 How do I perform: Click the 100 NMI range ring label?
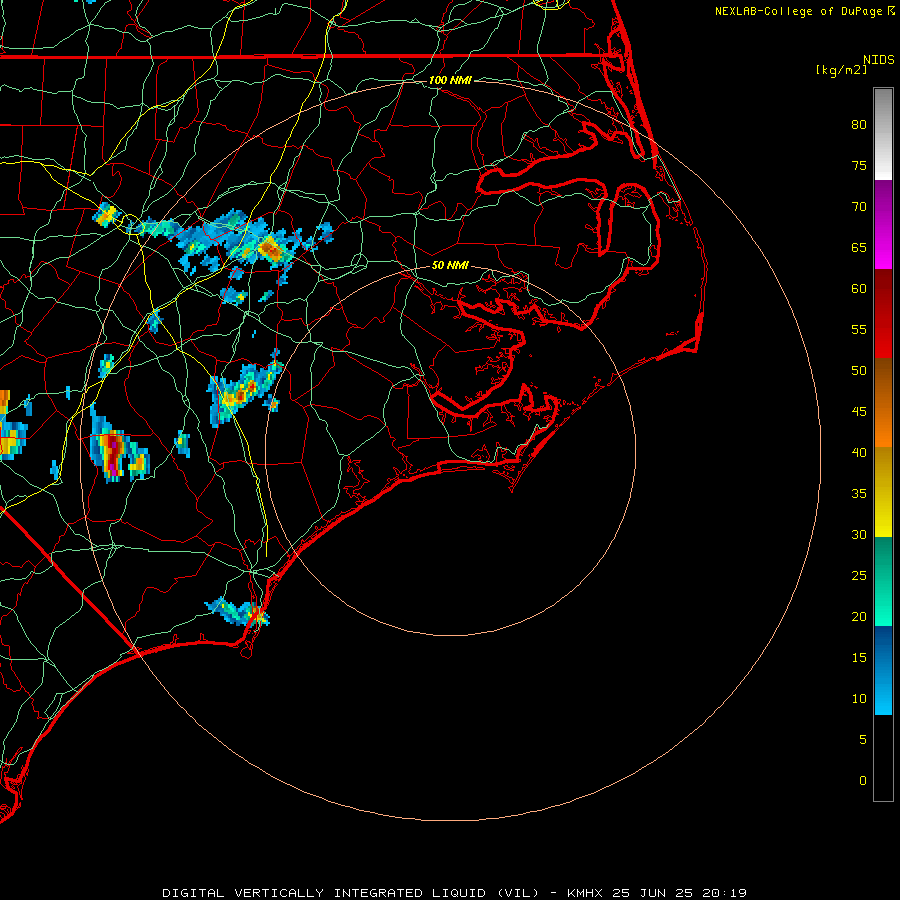click(450, 80)
